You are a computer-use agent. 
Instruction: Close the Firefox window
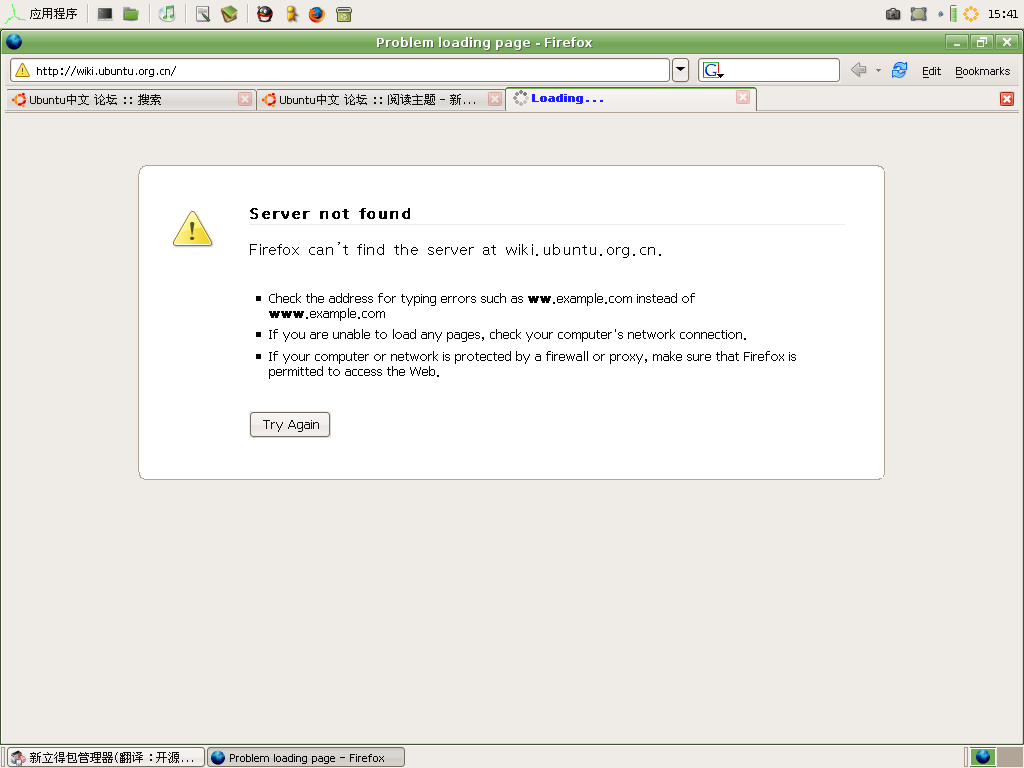1007,42
